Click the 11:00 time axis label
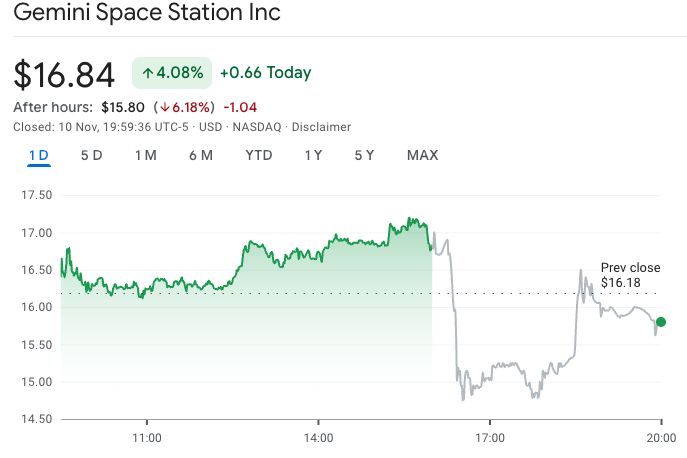The image size is (687, 458). [x=147, y=438]
